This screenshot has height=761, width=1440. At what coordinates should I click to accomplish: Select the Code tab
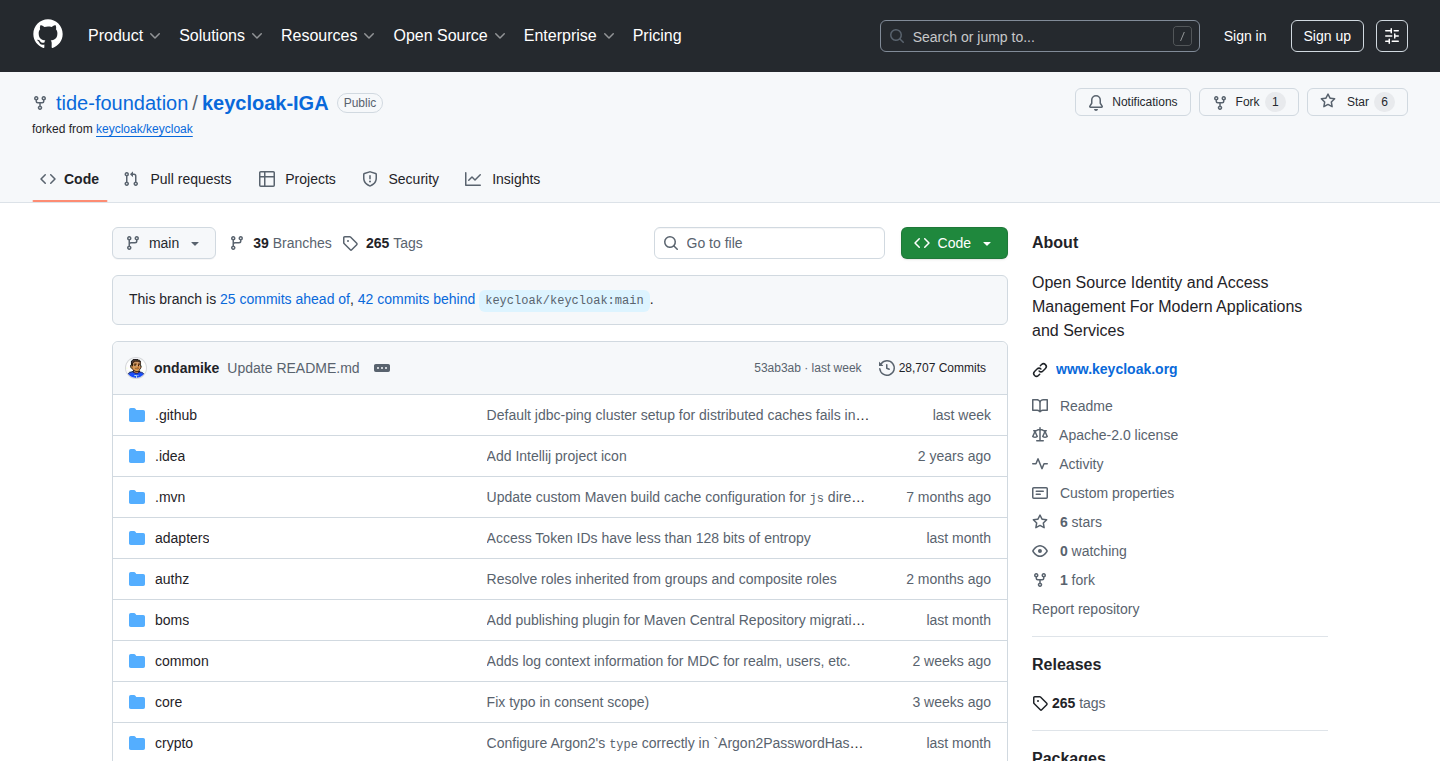(70, 179)
